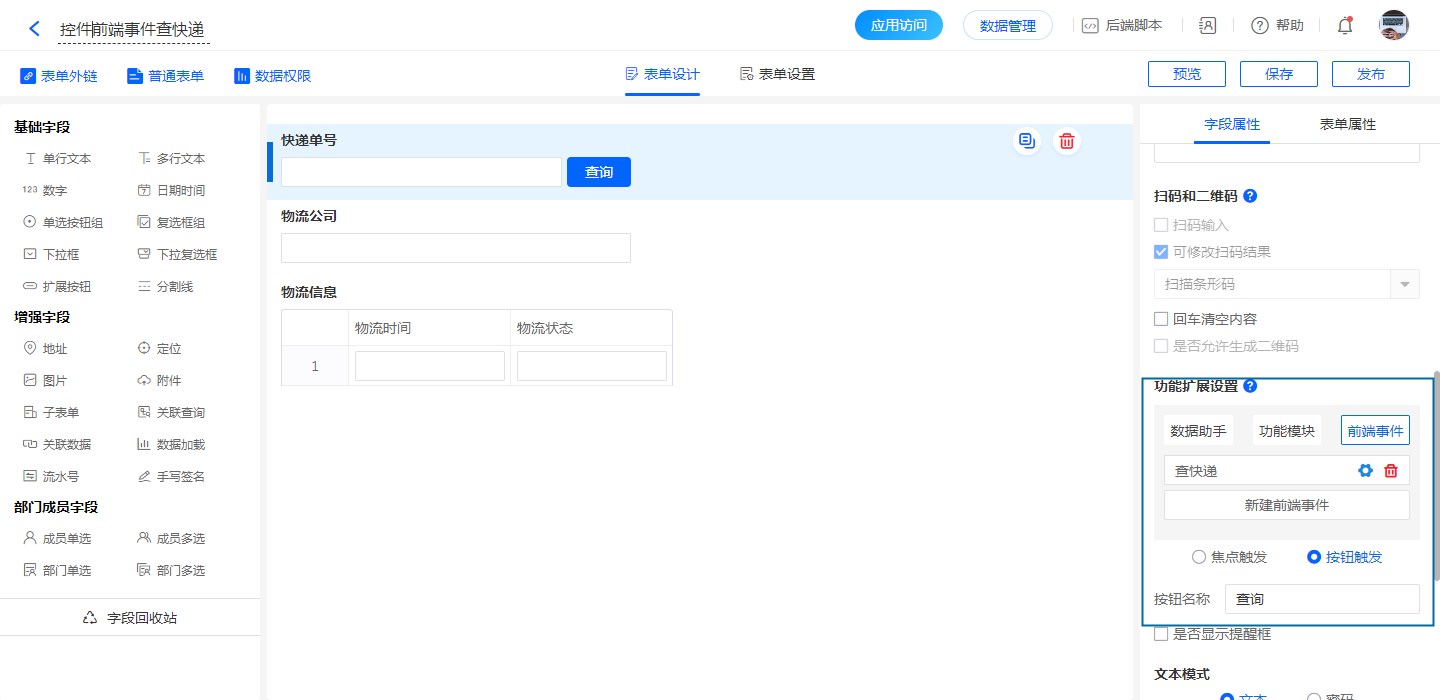Open settings gear for 查快递 event
This screenshot has width=1440, height=700.
pyautogui.click(x=1364, y=471)
